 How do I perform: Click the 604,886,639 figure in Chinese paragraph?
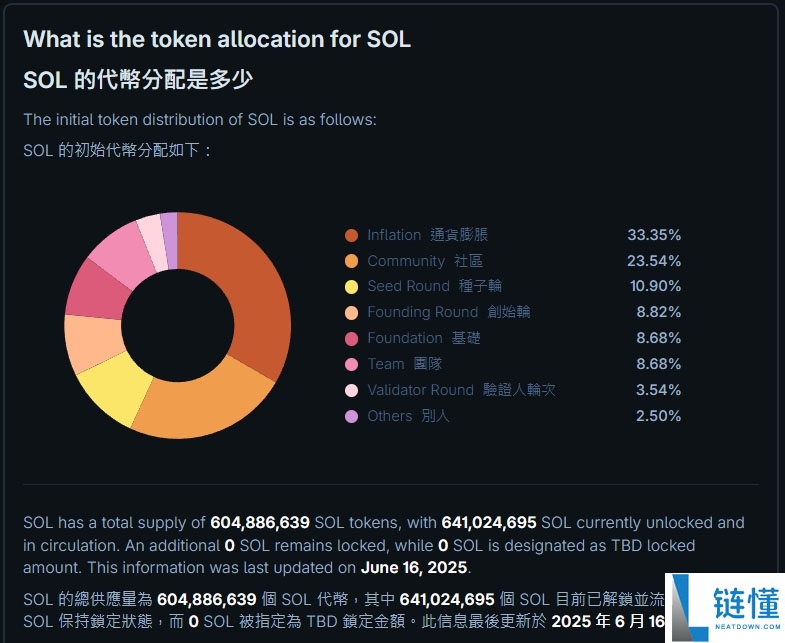(x=206, y=599)
